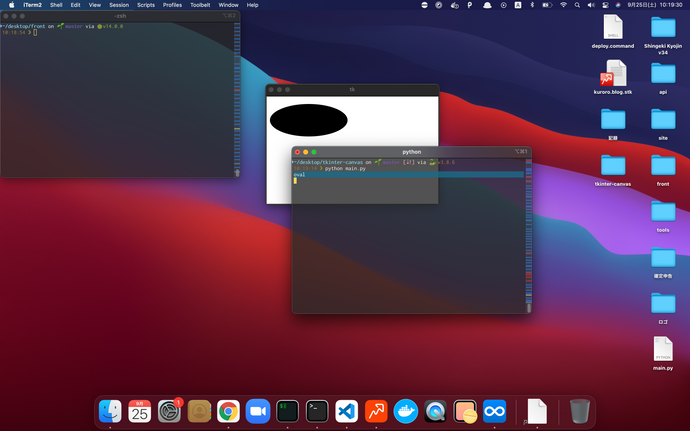This screenshot has width=690, height=431.
Task: Open the iTerm2 application menu
Action: click(33, 5)
